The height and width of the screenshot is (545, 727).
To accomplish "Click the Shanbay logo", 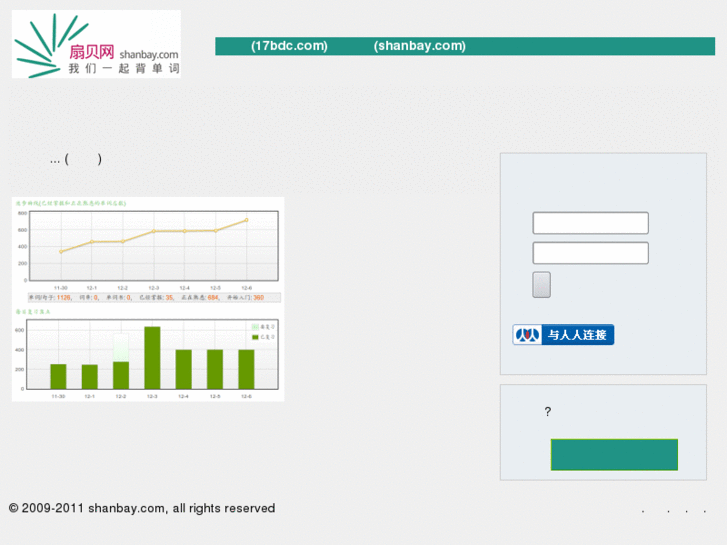I will (x=96, y=44).
